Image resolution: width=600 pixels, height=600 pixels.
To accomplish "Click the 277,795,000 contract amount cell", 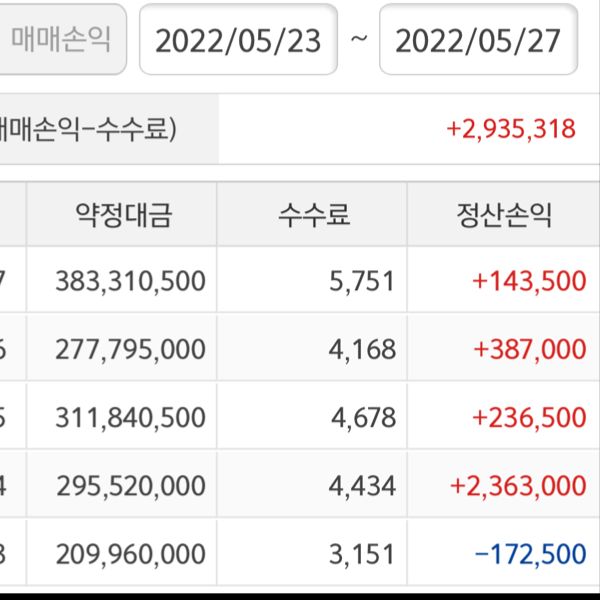I will point(130,349).
